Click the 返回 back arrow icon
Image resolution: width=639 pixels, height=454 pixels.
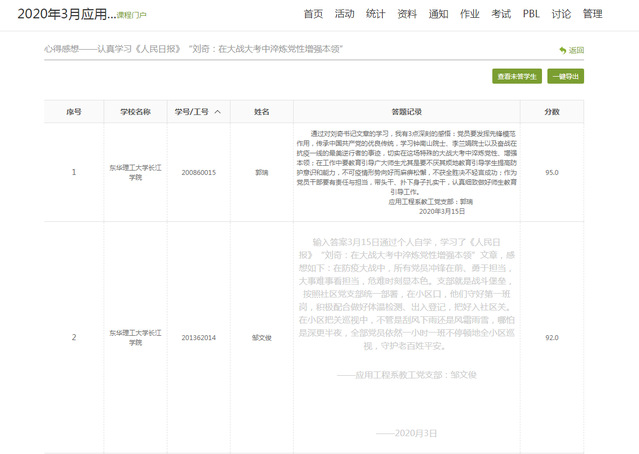coord(563,50)
